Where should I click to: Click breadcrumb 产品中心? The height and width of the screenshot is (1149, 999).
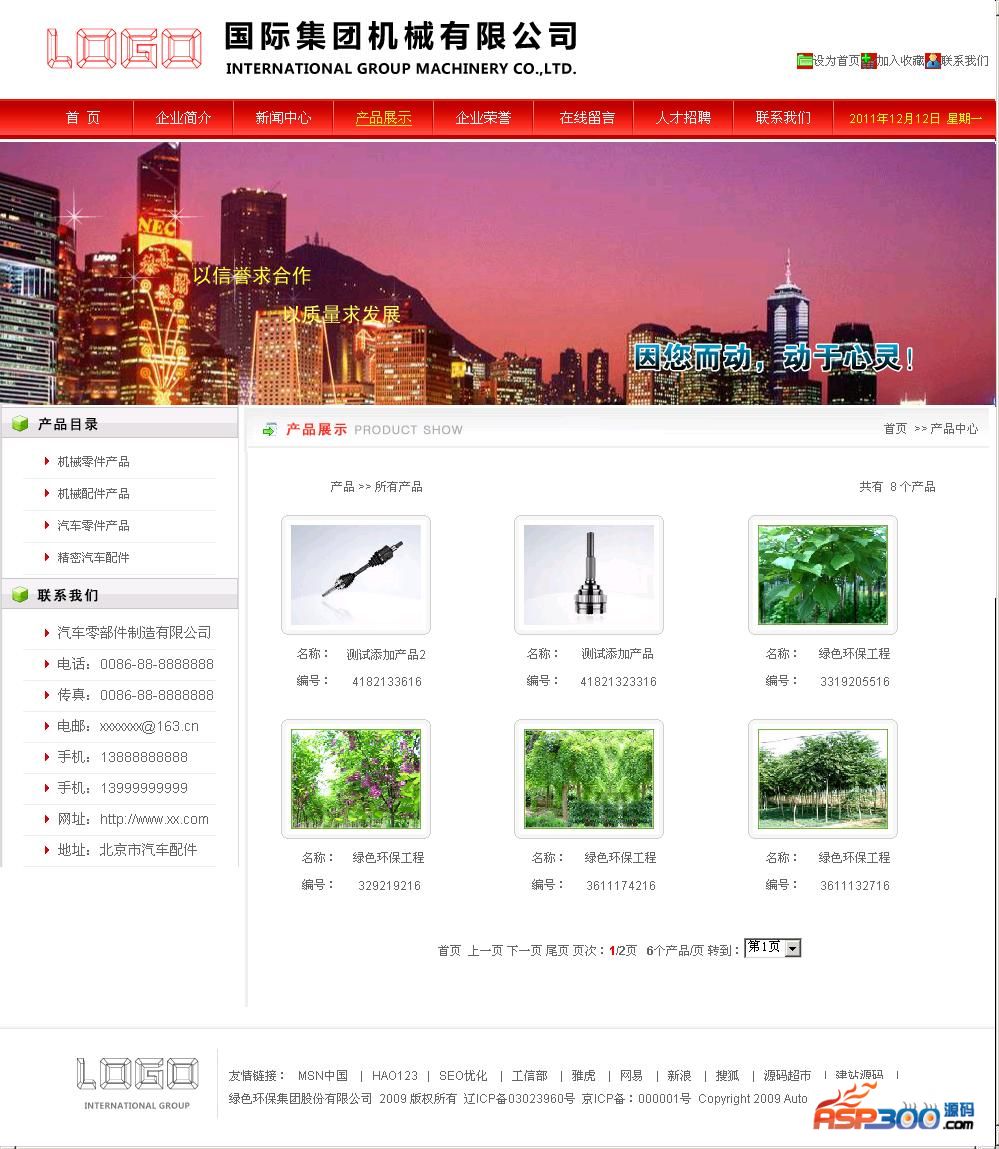pos(954,429)
